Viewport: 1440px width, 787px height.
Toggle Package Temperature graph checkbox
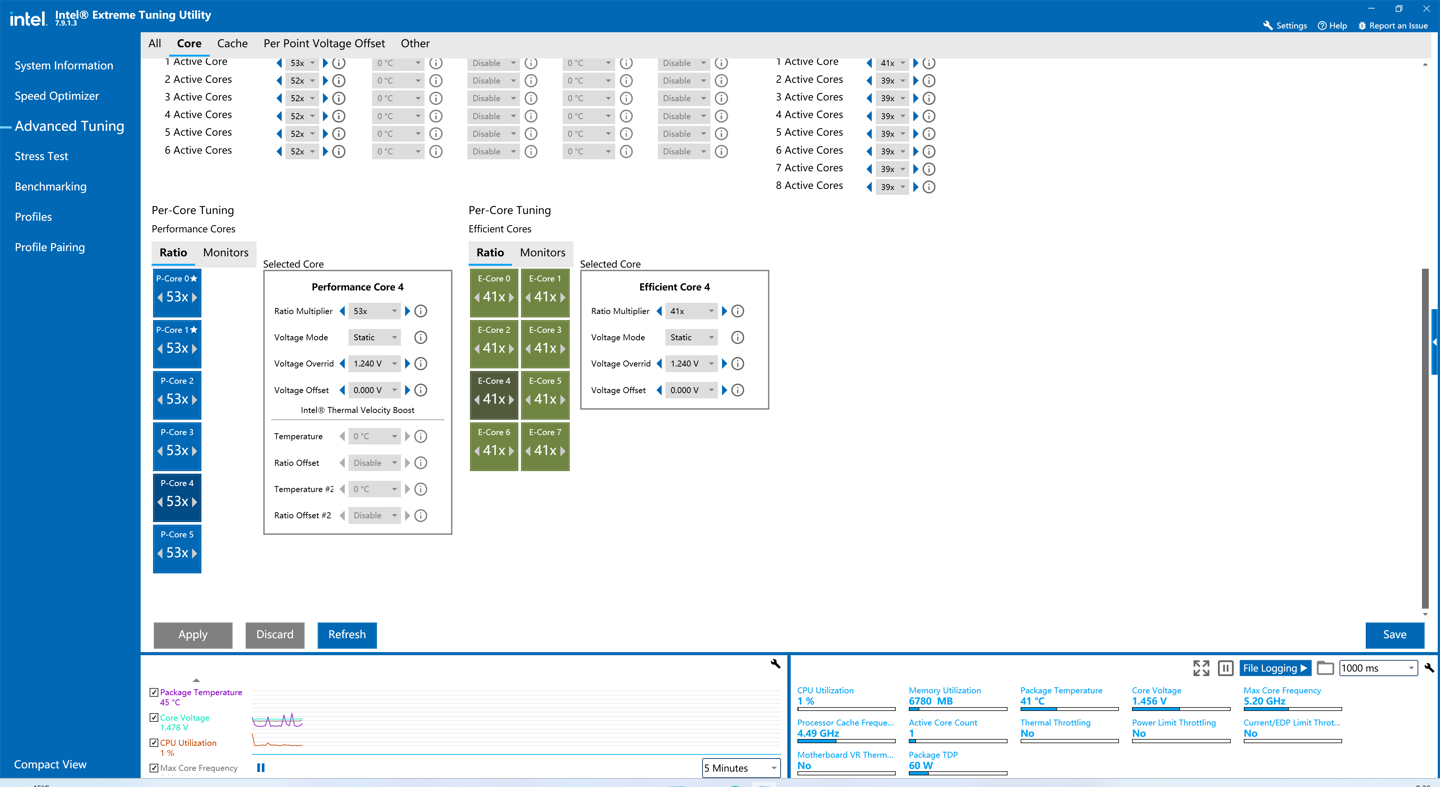click(x=154, y=692)
